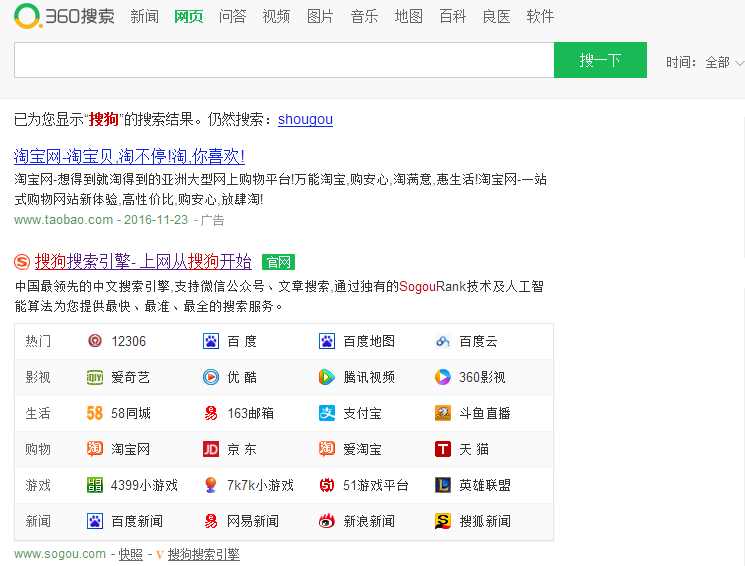
Task: Click the 游戏 row label
Action: pos(38,485)
